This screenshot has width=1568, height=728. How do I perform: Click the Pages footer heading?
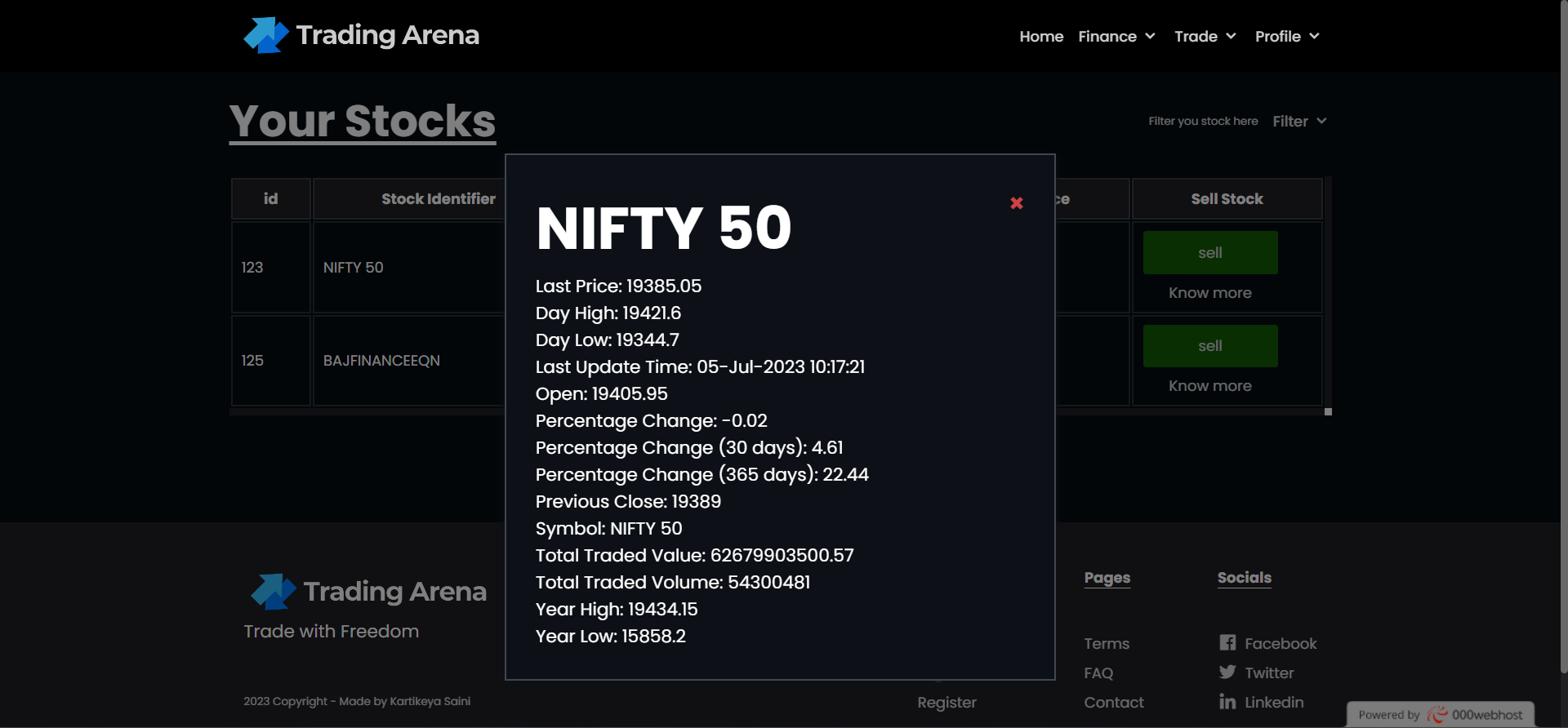(1107, 578)
